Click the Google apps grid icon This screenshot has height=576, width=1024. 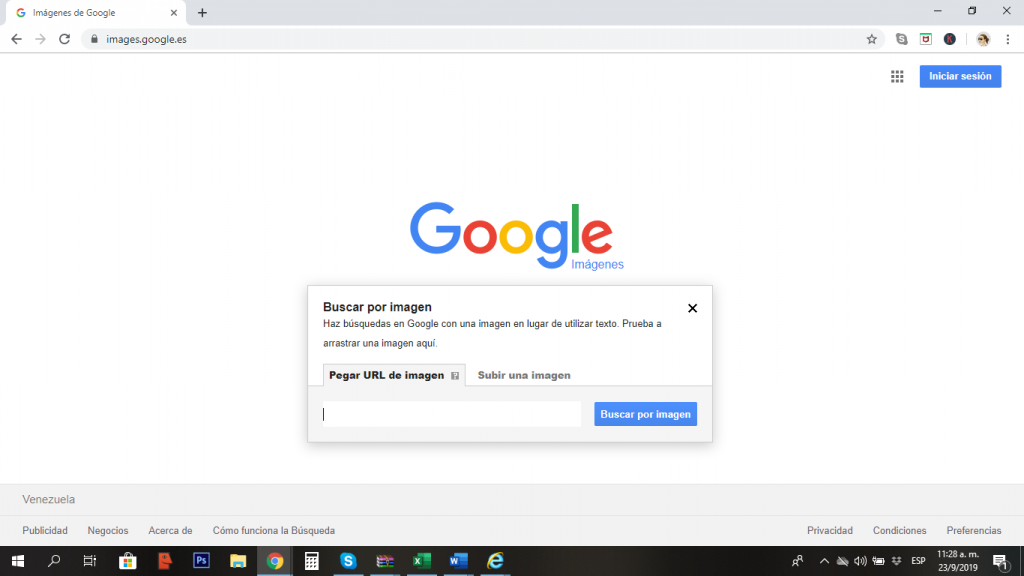click(897, 76)
